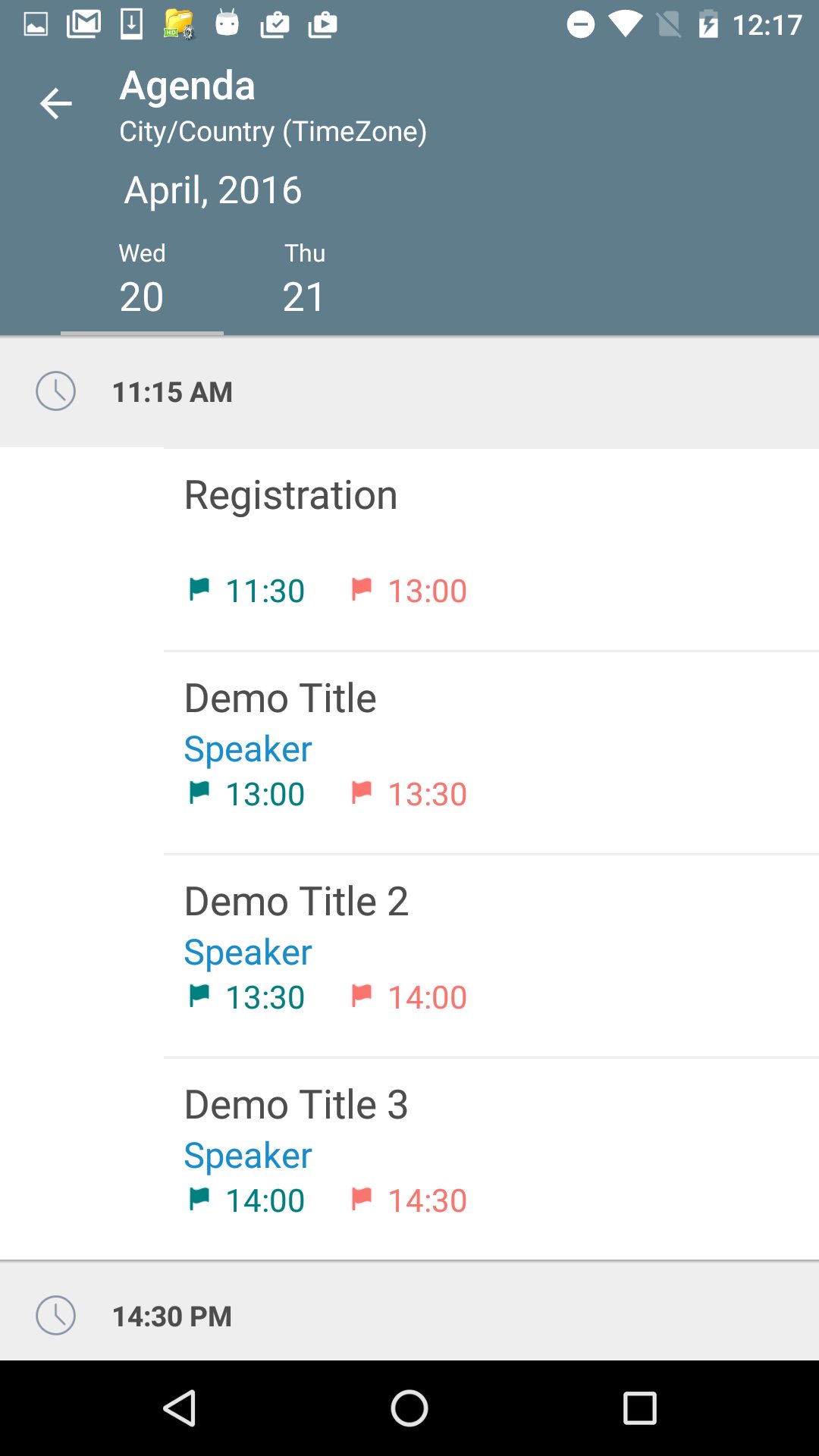Tap the green start flag for Registration
The height and width of the screenshot is (1456, 819).
pyautogui.click(x=199, y=589)
